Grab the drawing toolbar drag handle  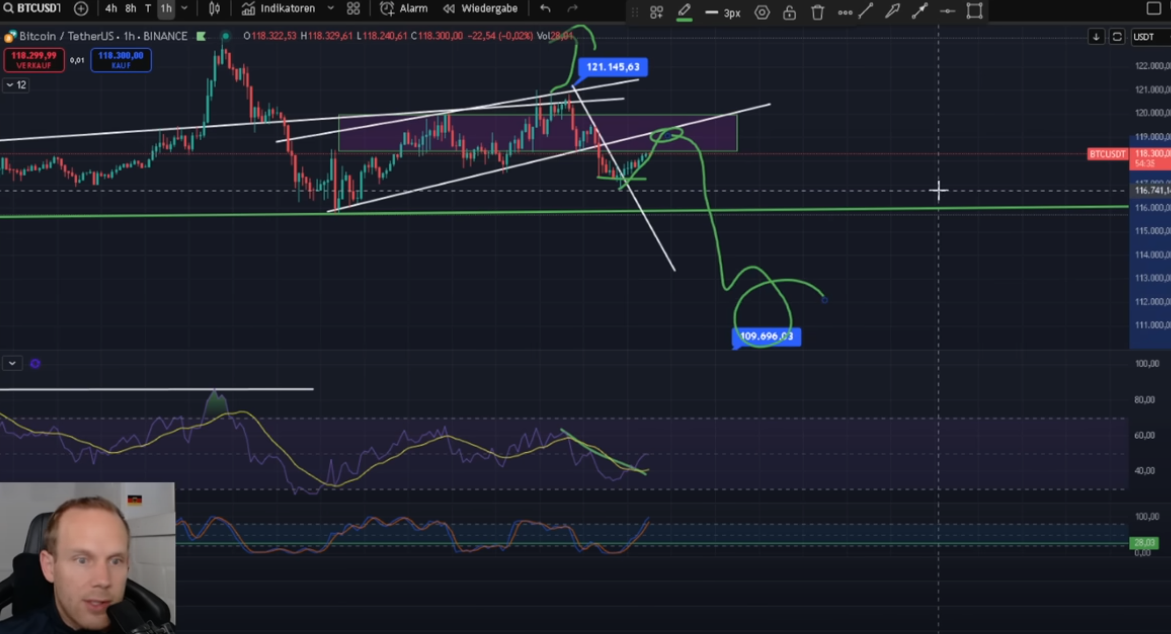coord(634,12)
